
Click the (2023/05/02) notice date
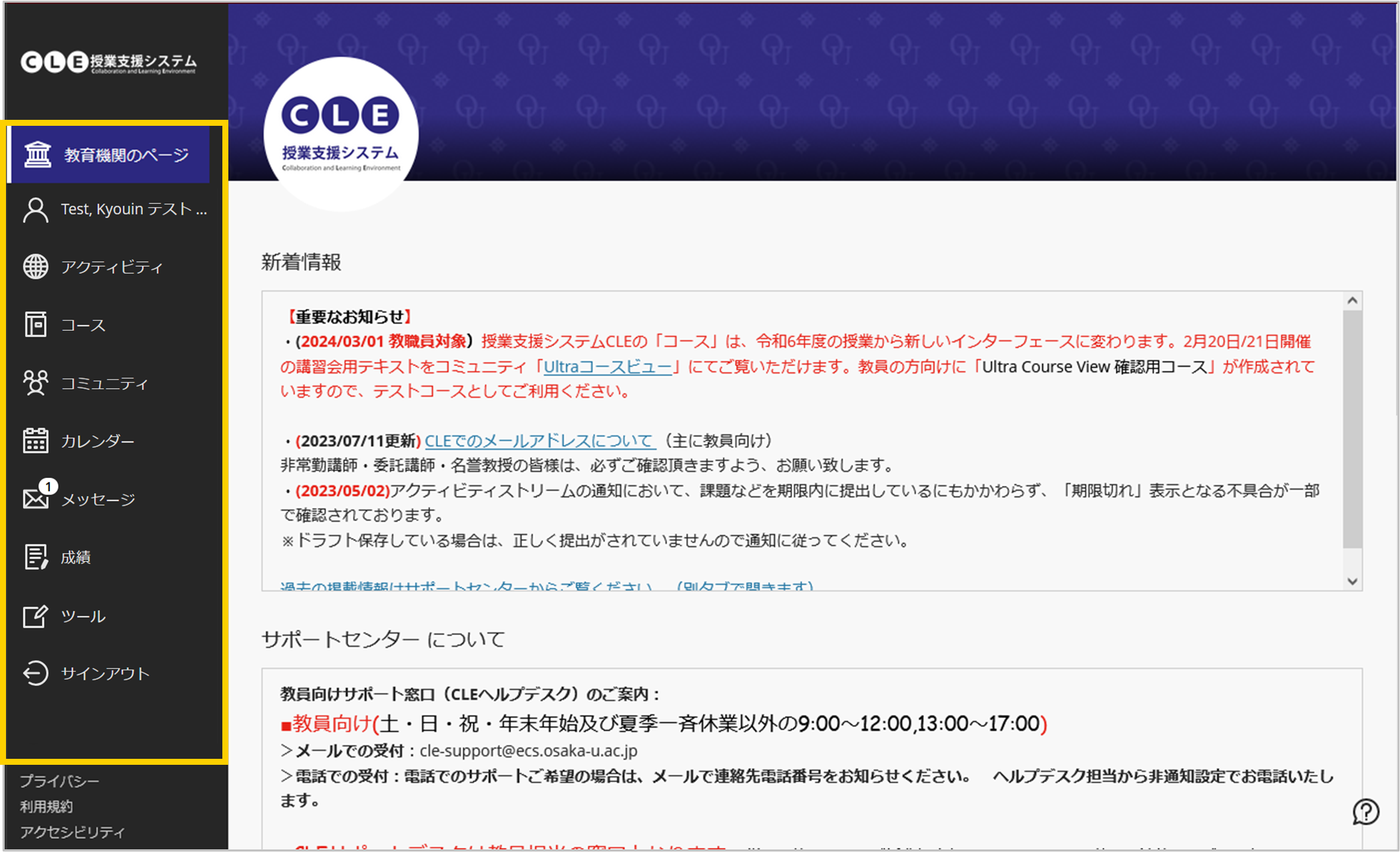343,491
